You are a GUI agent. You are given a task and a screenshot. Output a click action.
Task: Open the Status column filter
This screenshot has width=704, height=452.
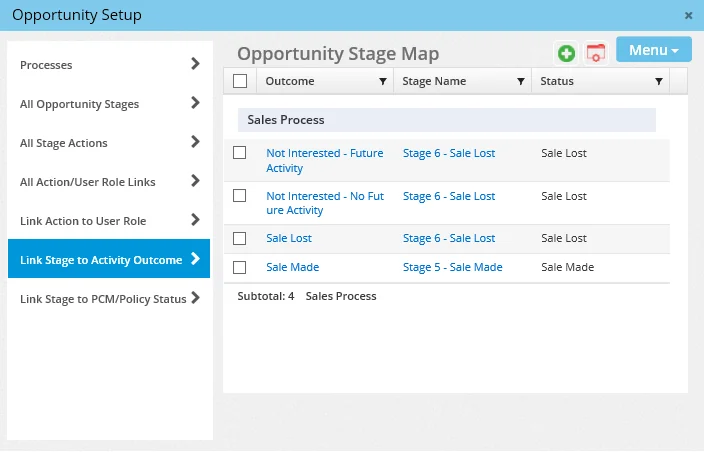tap(658, 81)
